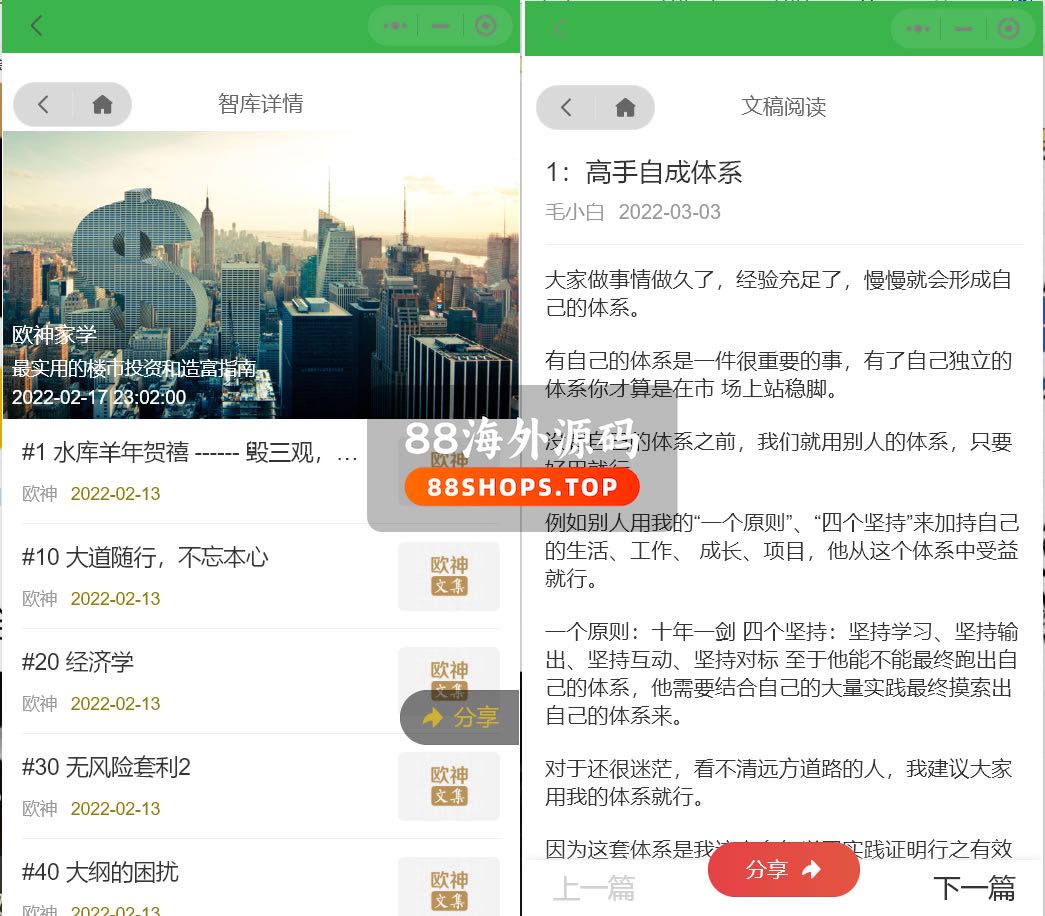The width and height of the screenshot is (1045, 916).
Task: Open more options dots in left capsule
Action: click(x=395, y=27)
